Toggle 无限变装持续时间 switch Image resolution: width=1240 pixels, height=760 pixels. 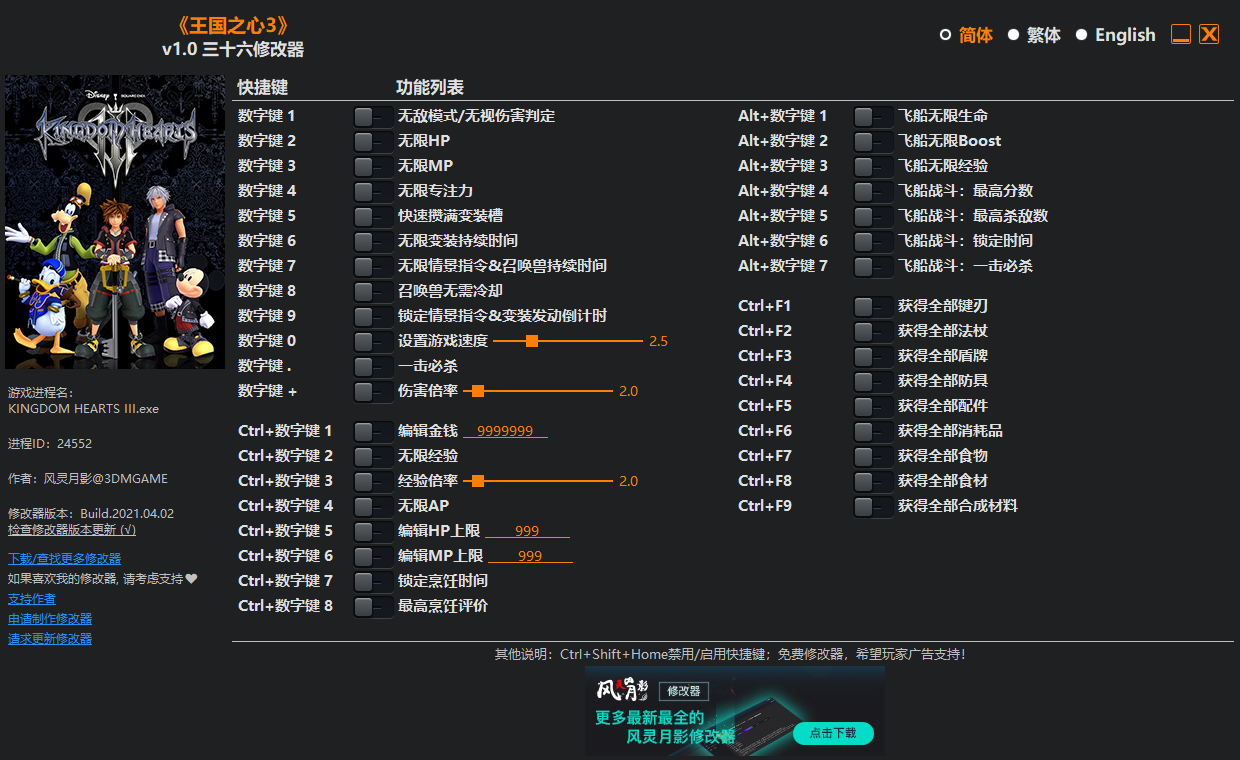pos(373,241)
